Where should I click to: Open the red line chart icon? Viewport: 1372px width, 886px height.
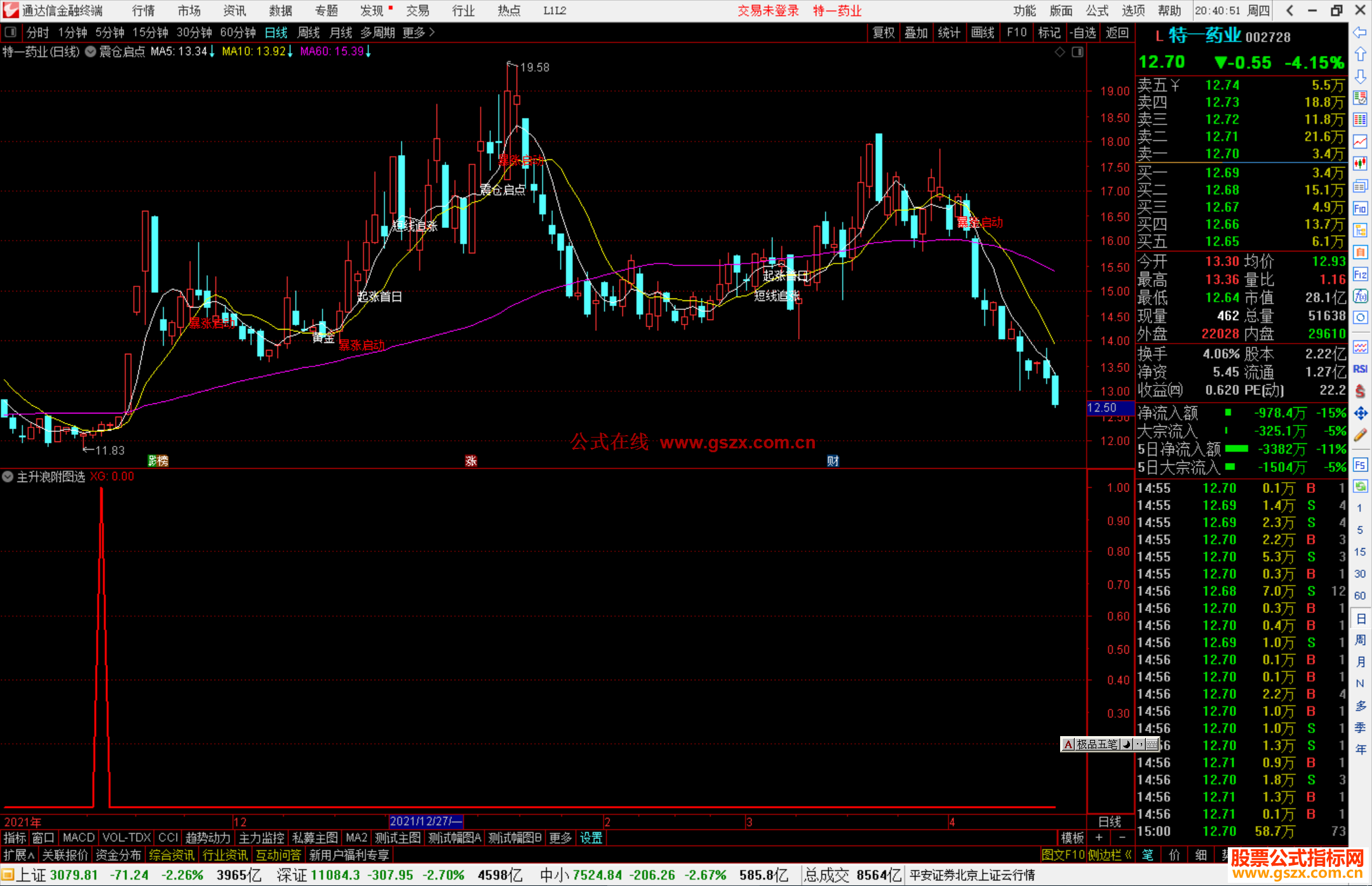[x=1360, y=142]
